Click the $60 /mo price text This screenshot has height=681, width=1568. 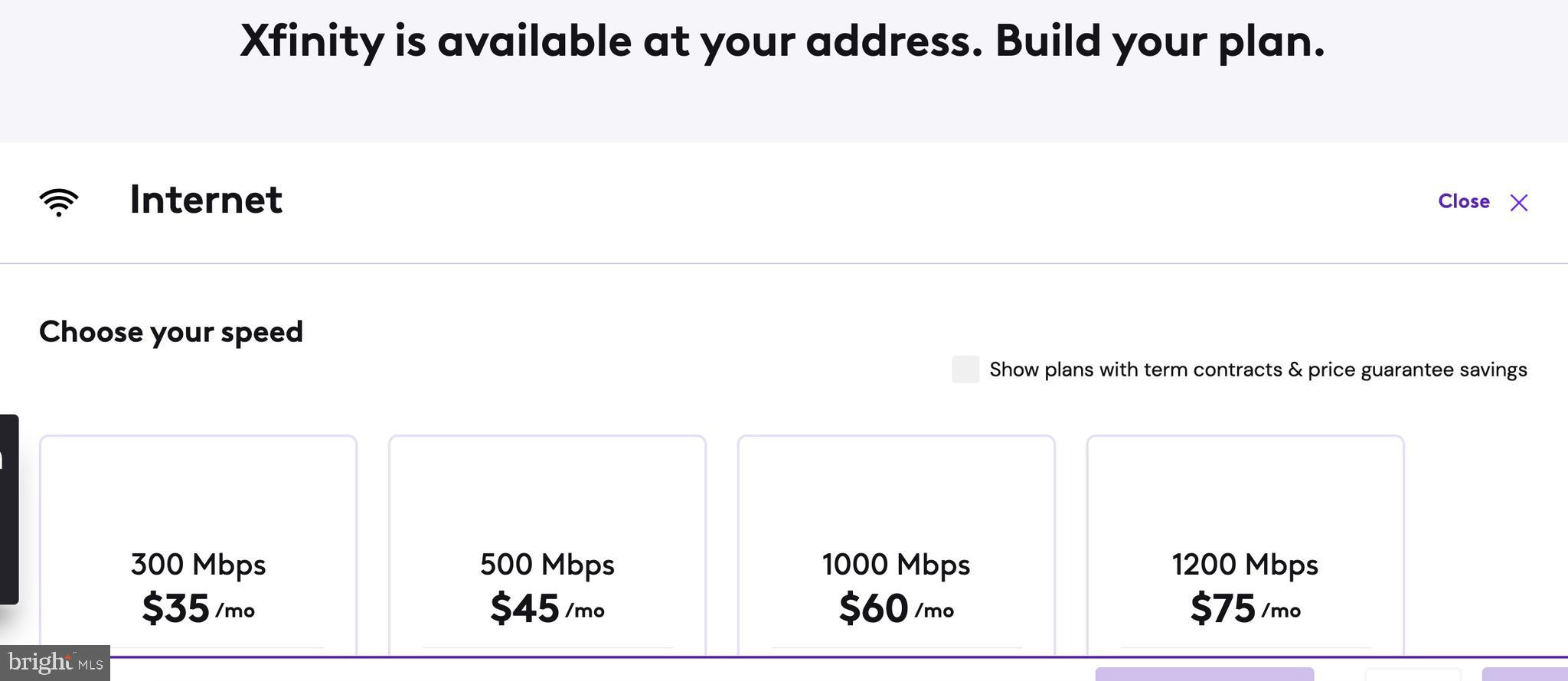coord(897,609)
